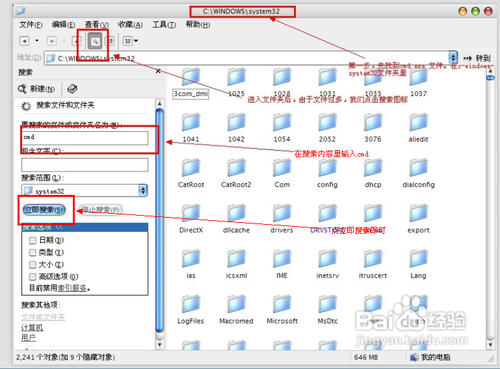Select the ias folder icon
Screen dimensions: 500x369
click(x=191, y=259)
